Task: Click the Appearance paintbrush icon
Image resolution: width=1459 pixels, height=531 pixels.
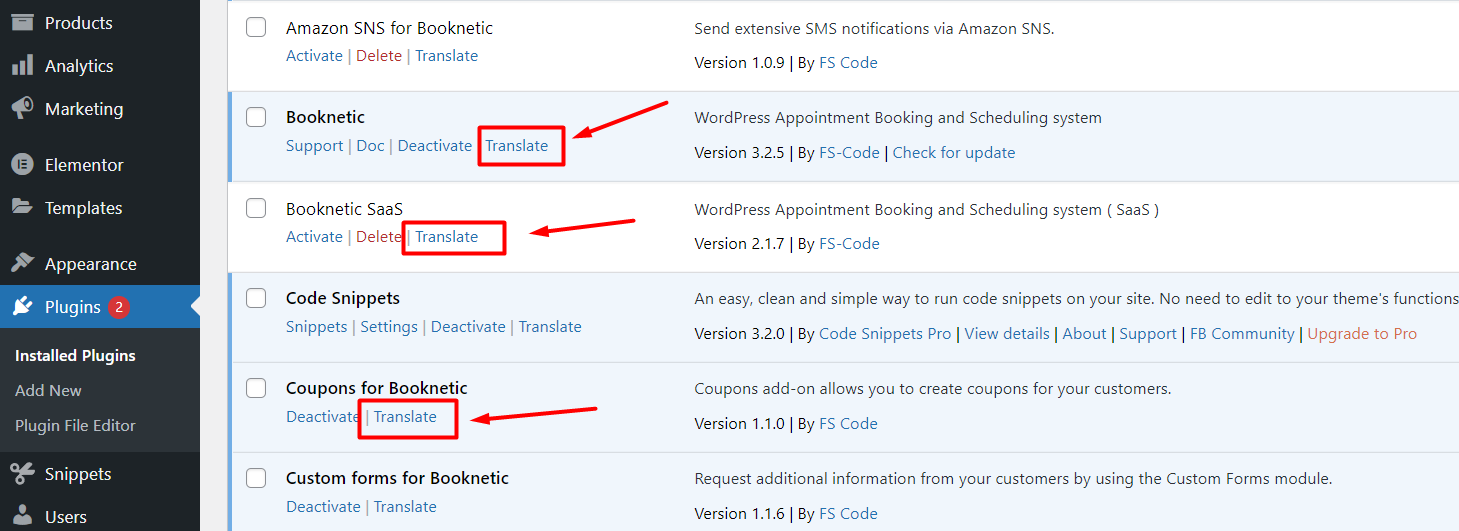Action: click(22, 264)
